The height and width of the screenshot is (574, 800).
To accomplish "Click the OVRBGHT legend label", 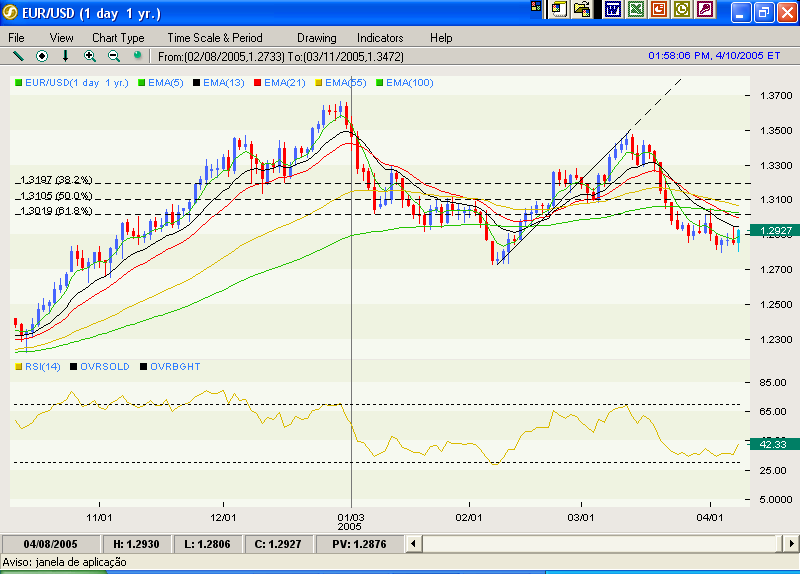I will (175, 367).
